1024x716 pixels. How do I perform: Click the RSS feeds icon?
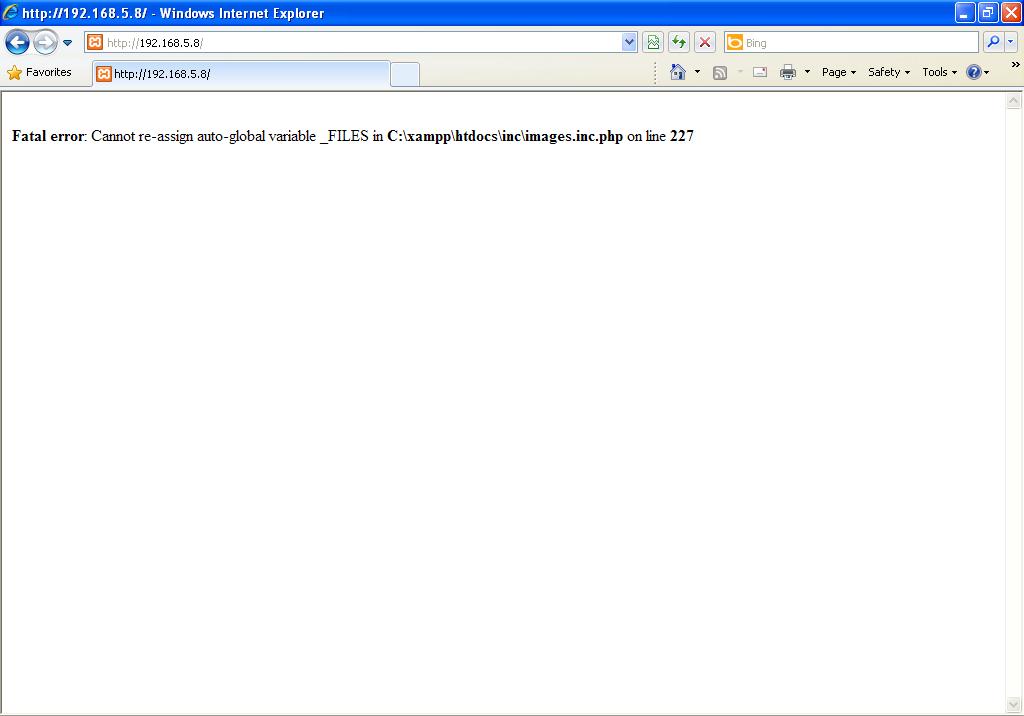[x=720, y=73]
